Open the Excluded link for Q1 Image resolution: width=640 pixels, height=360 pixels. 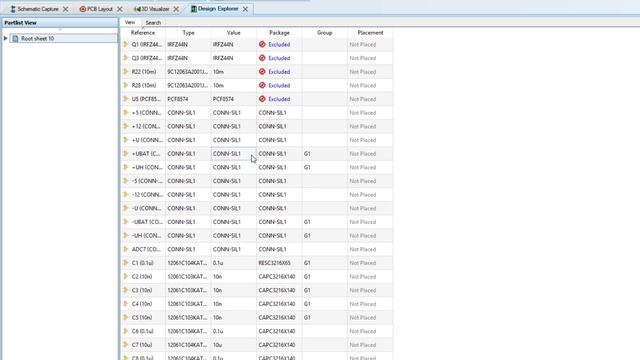coord(279,44)
